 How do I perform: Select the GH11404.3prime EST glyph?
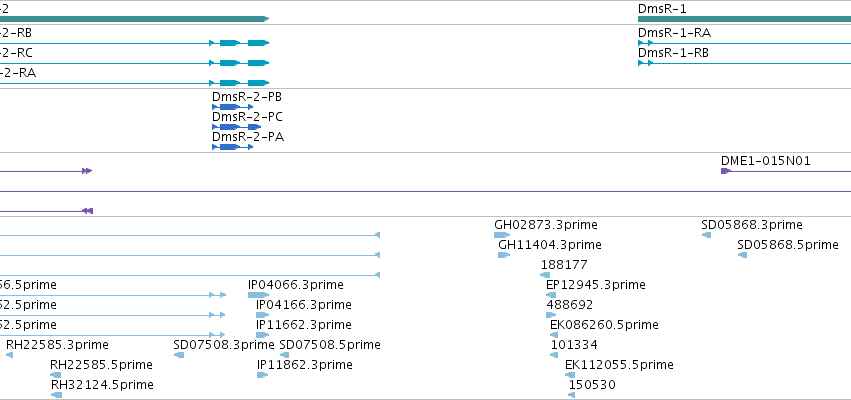[504, 255]
